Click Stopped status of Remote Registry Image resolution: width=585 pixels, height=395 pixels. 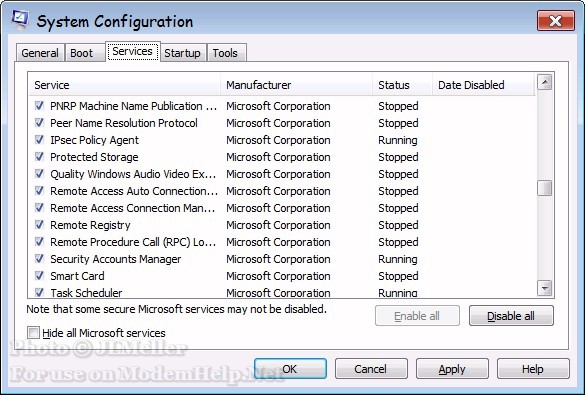point(398,225)
